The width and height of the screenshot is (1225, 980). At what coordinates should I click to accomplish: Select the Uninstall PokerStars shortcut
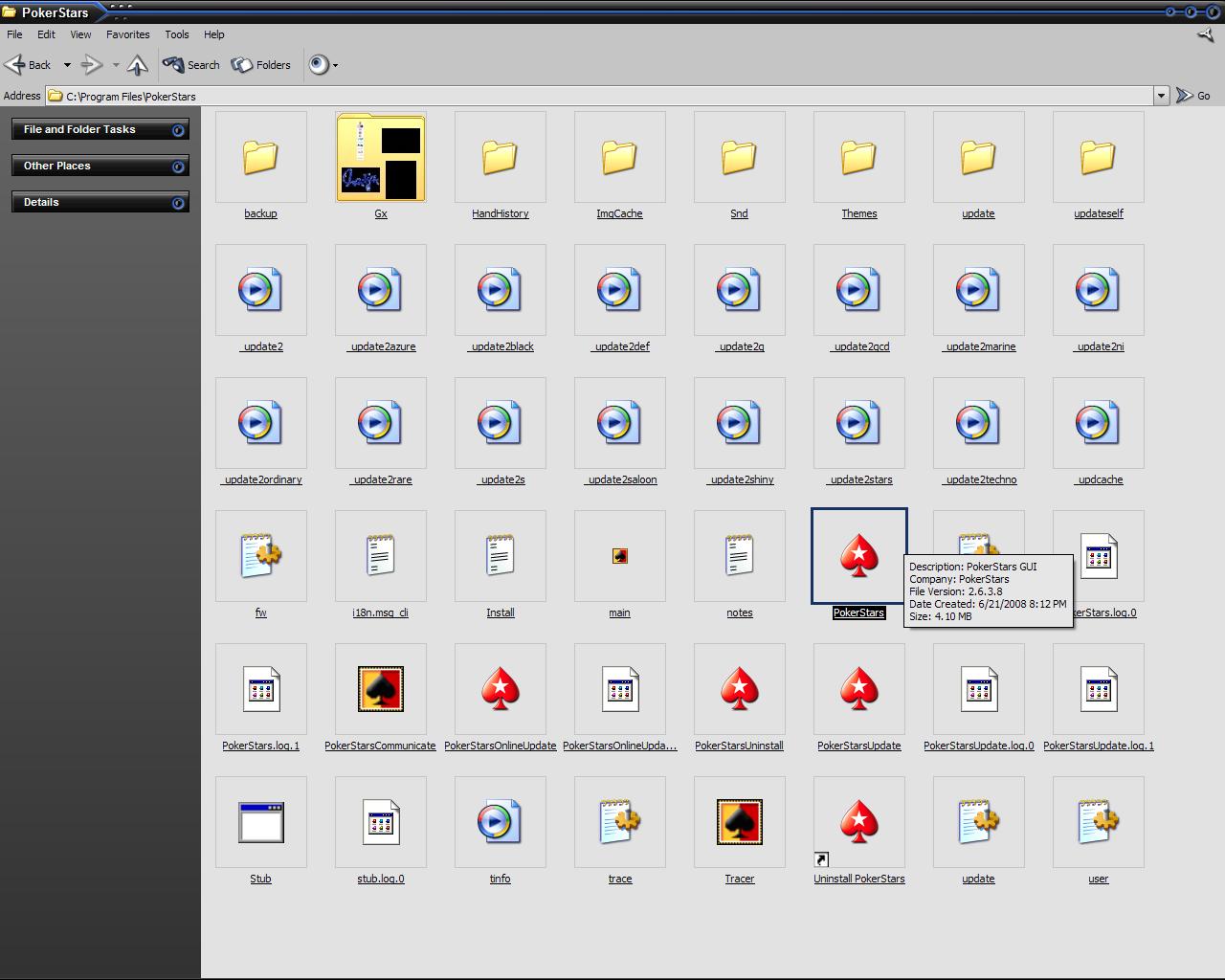click(x=858, y=822)
